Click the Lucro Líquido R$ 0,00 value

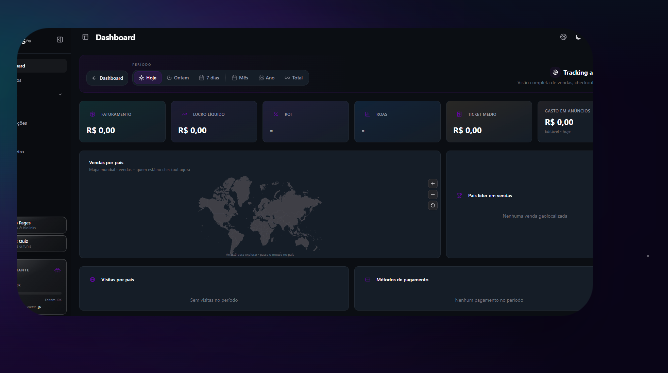click(193, 130)
